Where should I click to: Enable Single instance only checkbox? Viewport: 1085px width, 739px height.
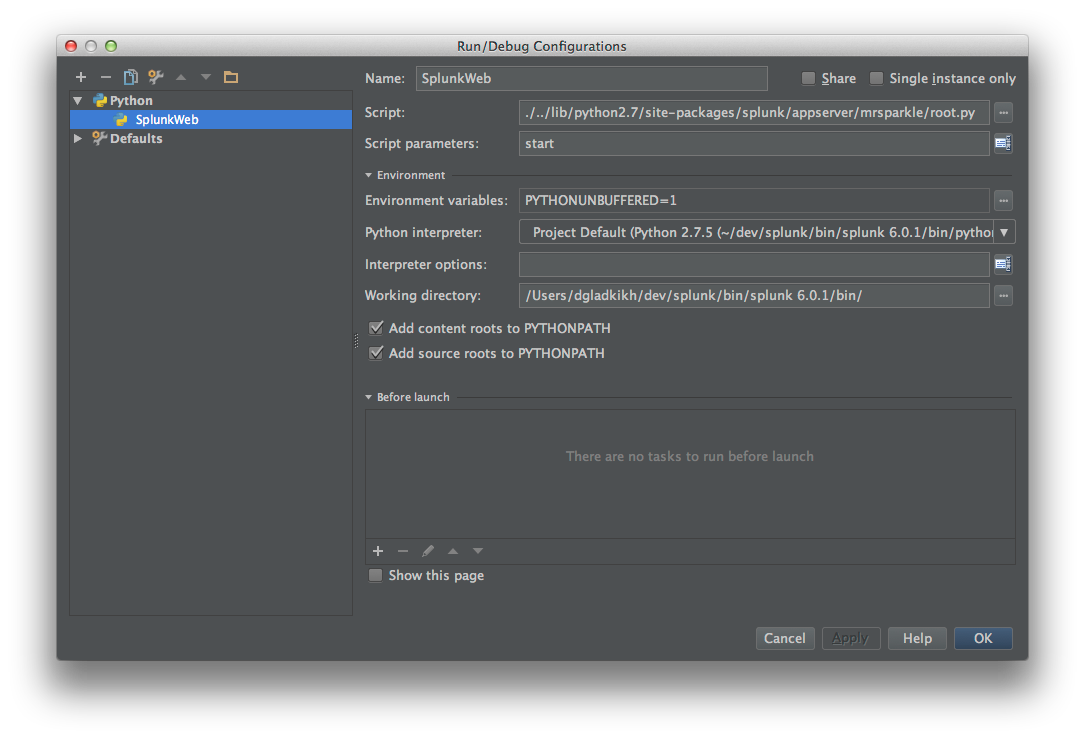876,78
